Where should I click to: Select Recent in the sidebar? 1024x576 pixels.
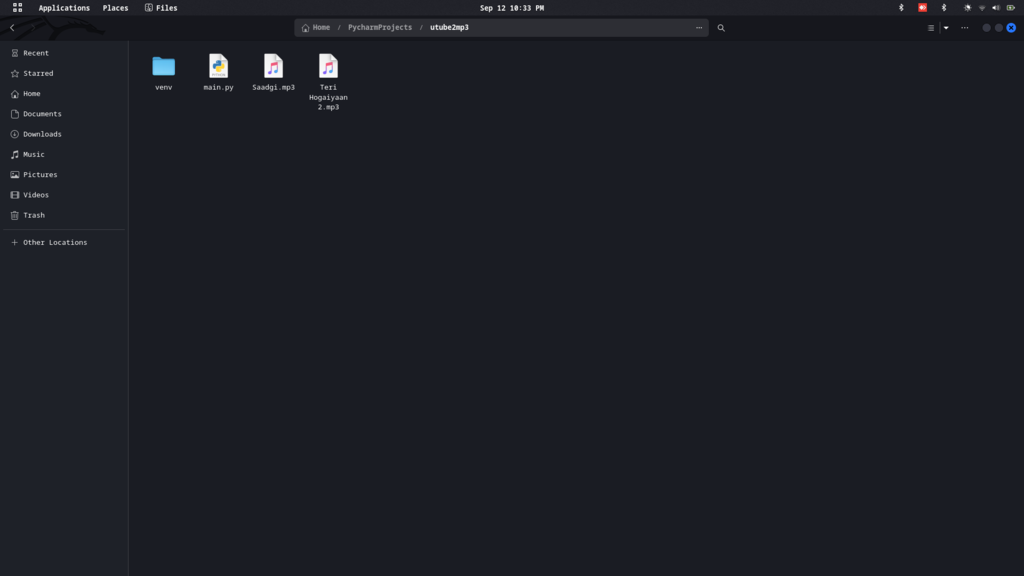point(63,53)
